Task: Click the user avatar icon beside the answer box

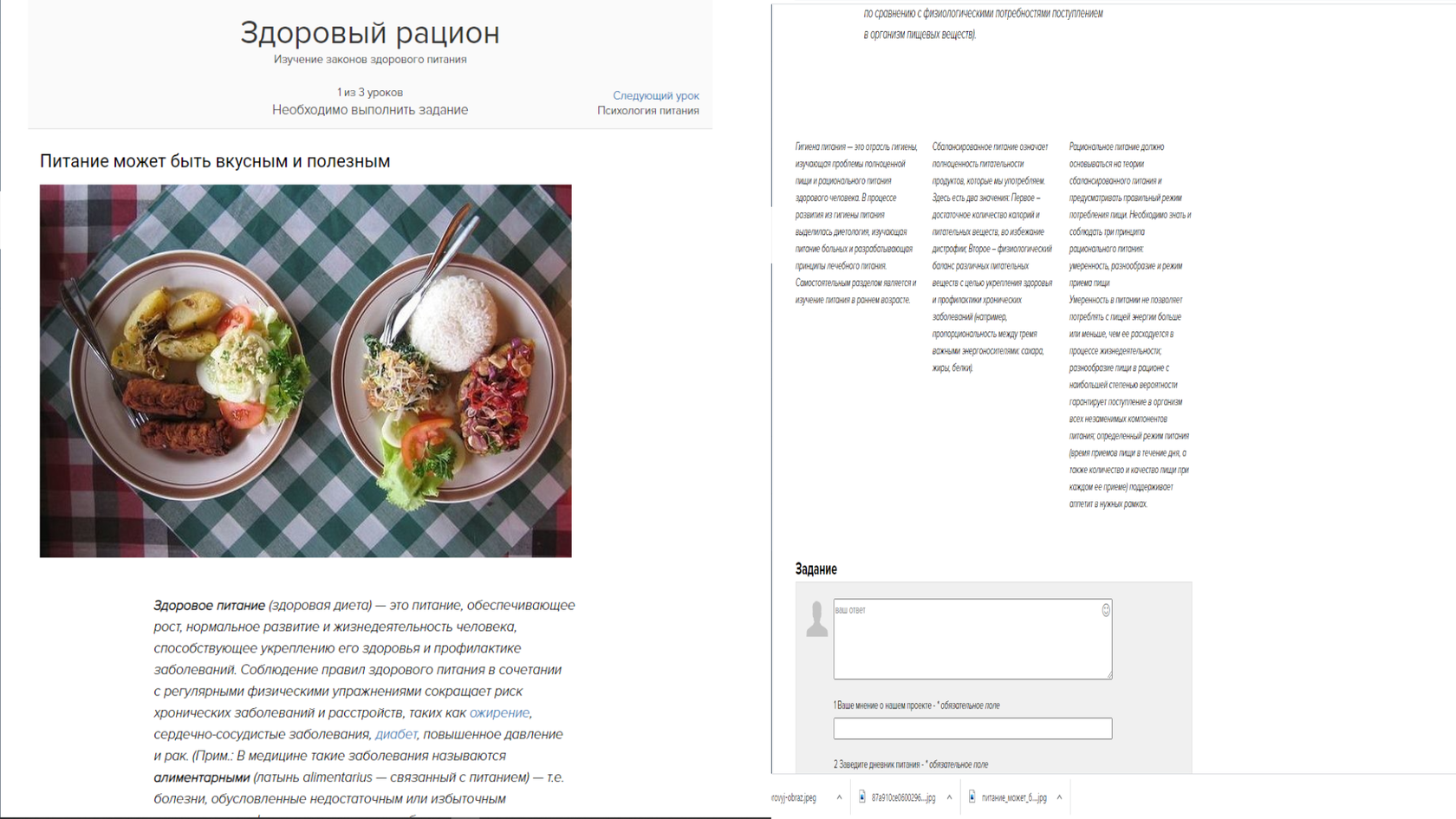Action: tap(816, 619)
